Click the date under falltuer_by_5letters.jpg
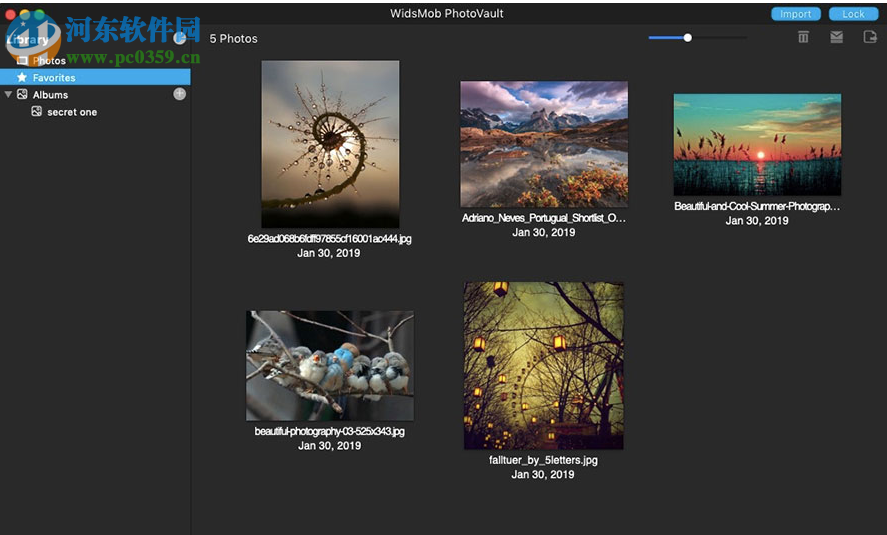Screen dimensions: 887x535 543,474
